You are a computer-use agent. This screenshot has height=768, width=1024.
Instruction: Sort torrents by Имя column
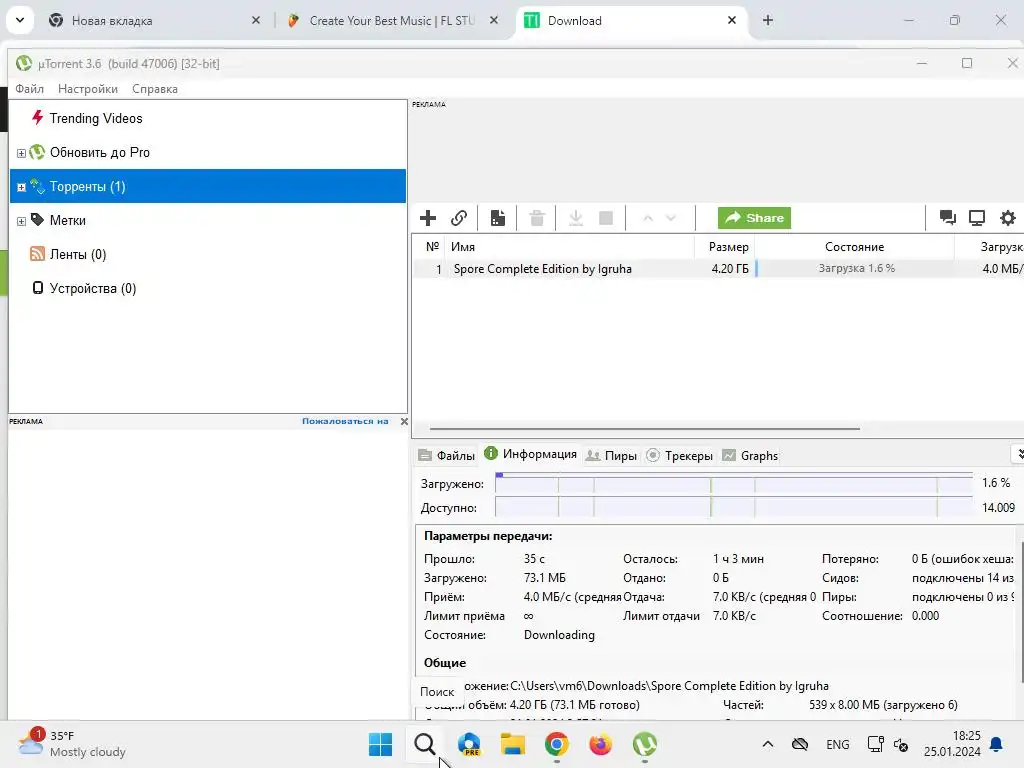(x=569, y=247)
